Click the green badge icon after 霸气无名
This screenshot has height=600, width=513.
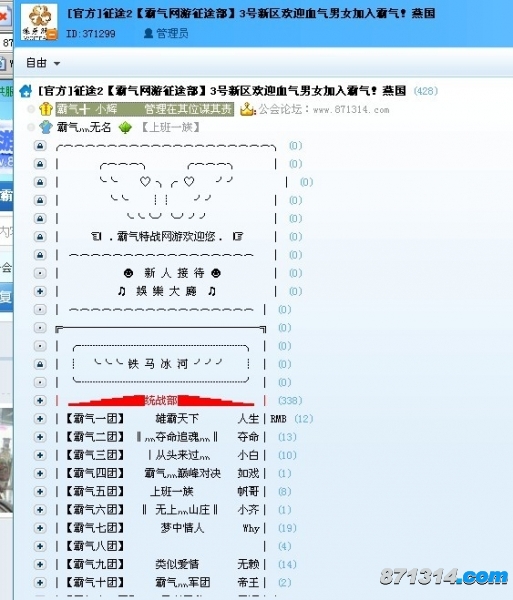point(125,127)
